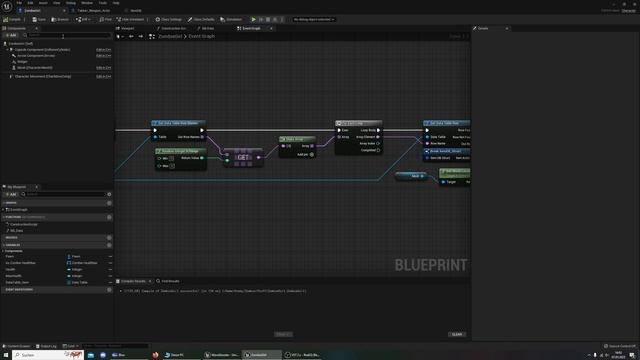Open Class Defaults from the toolbar
The image size is (640, 360).
click(201, 19)
